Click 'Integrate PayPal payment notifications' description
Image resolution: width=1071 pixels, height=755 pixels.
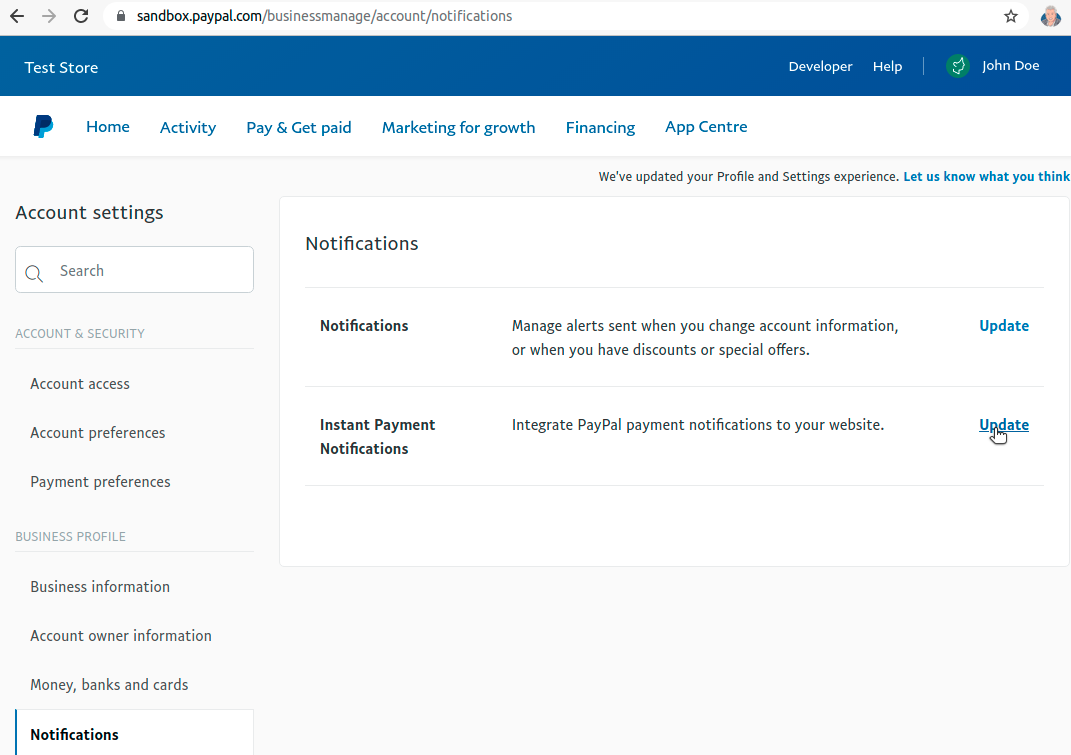698,425
